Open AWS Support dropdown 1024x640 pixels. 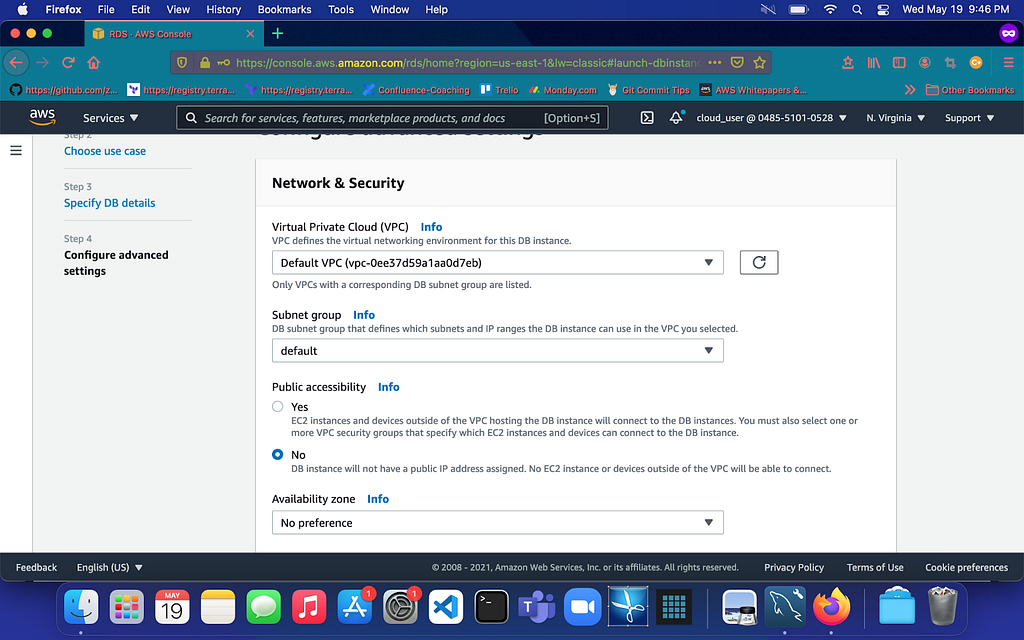click(969, 118)
